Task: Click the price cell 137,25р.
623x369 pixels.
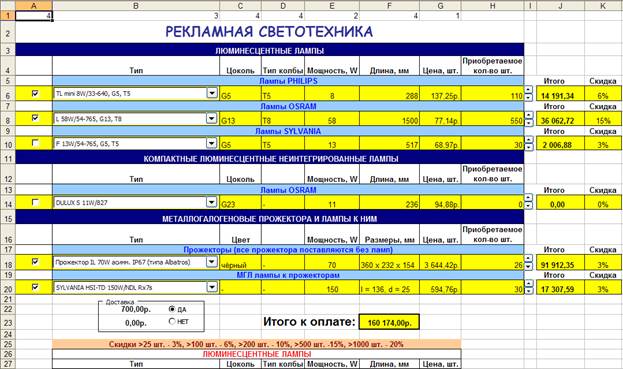Action: tap(440, 94)
